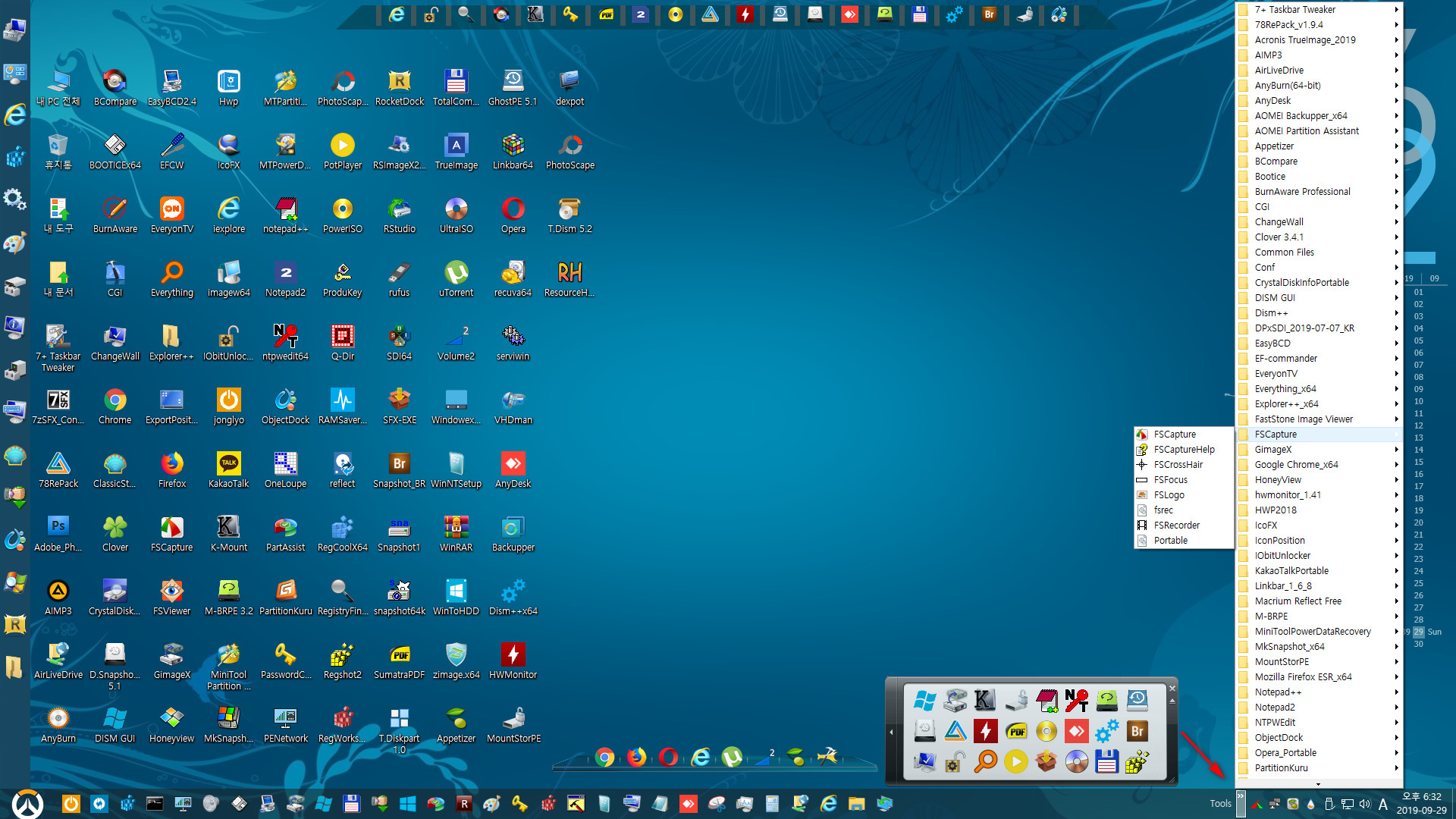Select the GhostPE 5.1 desktop icon

[x=513, y=87]
